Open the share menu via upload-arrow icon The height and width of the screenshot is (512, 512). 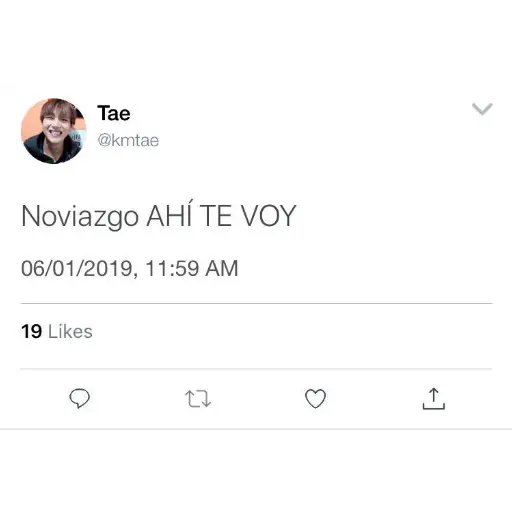coord(434,398)
